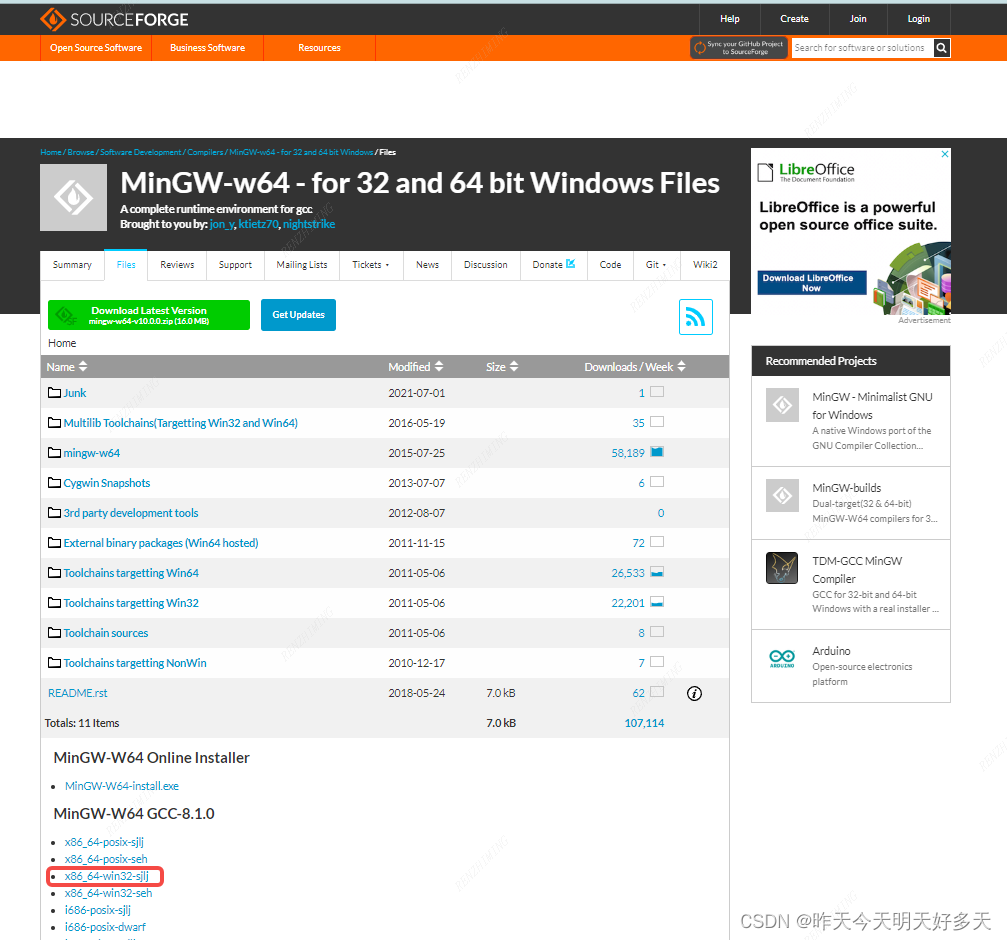Open the Code tab
Image resolution: width=1007 pixels, height=940 pixels.
610,265
